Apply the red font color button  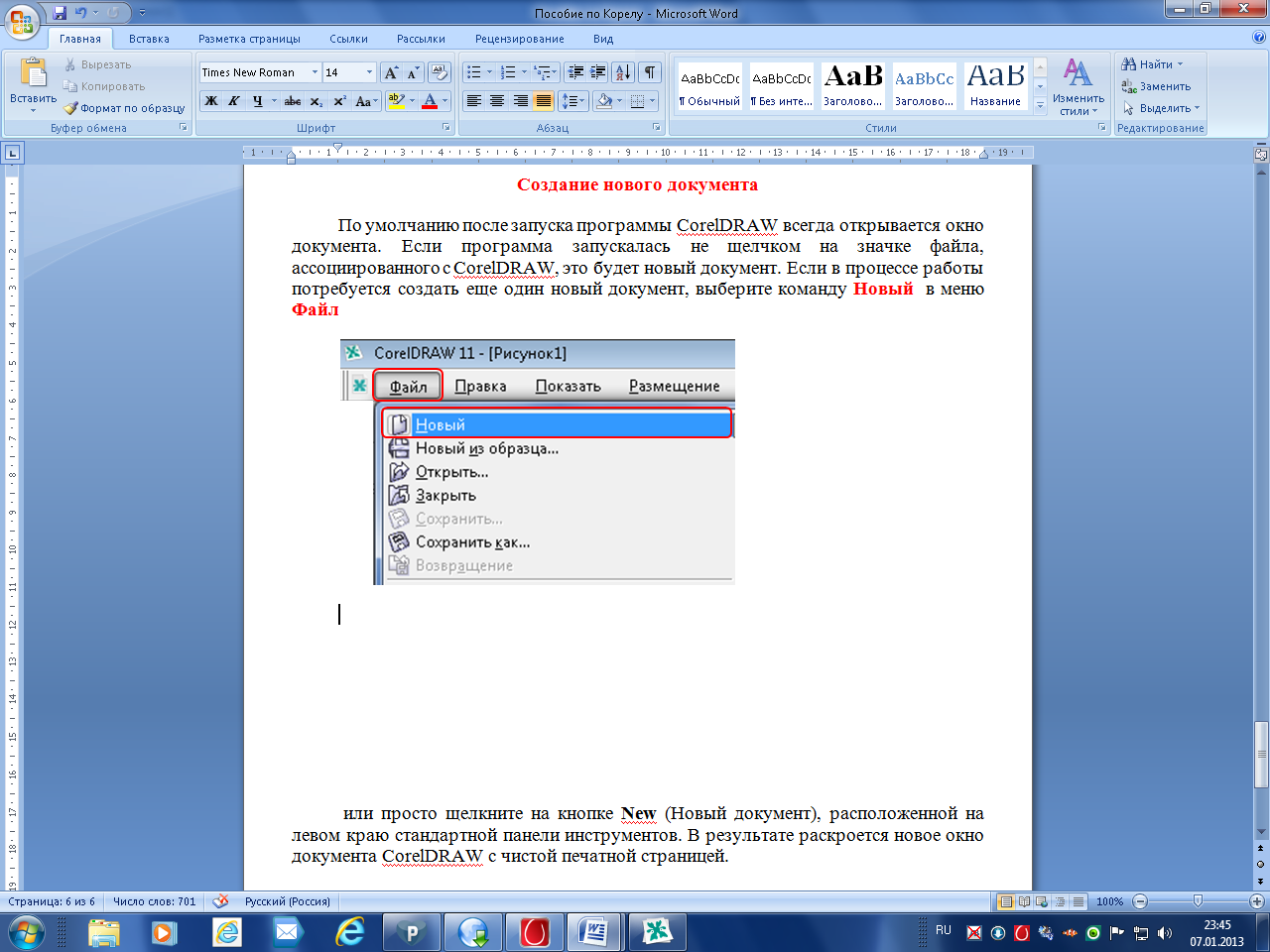coord(430,101)
